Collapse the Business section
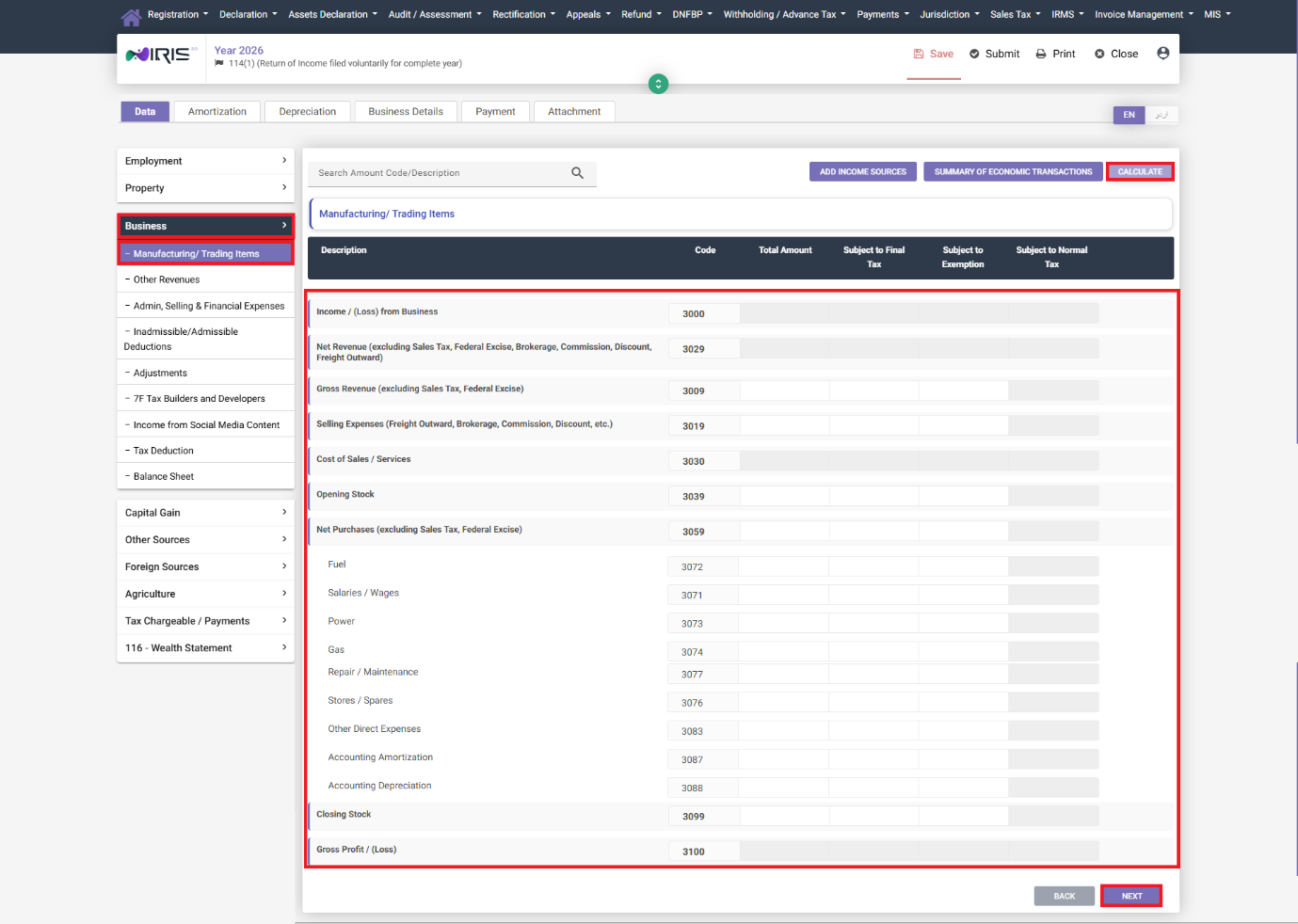Viewport: 1298px width, 924px height. point(205,226)
